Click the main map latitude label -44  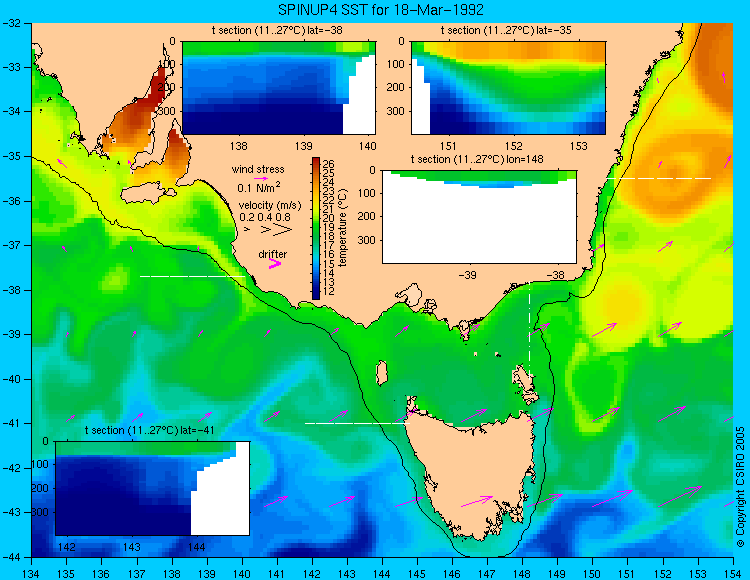pos(11,557)
